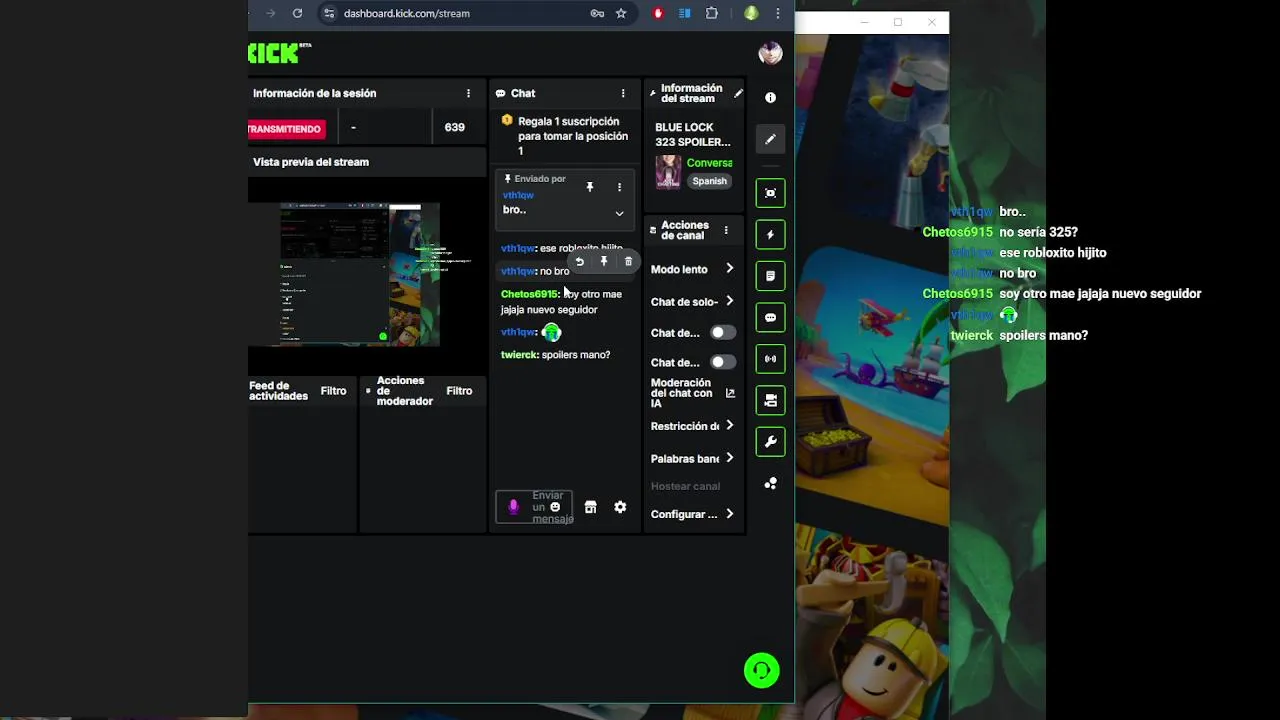Select the pencil edit tool in the sidebar

pyautogui.click(x=770, y=139)
